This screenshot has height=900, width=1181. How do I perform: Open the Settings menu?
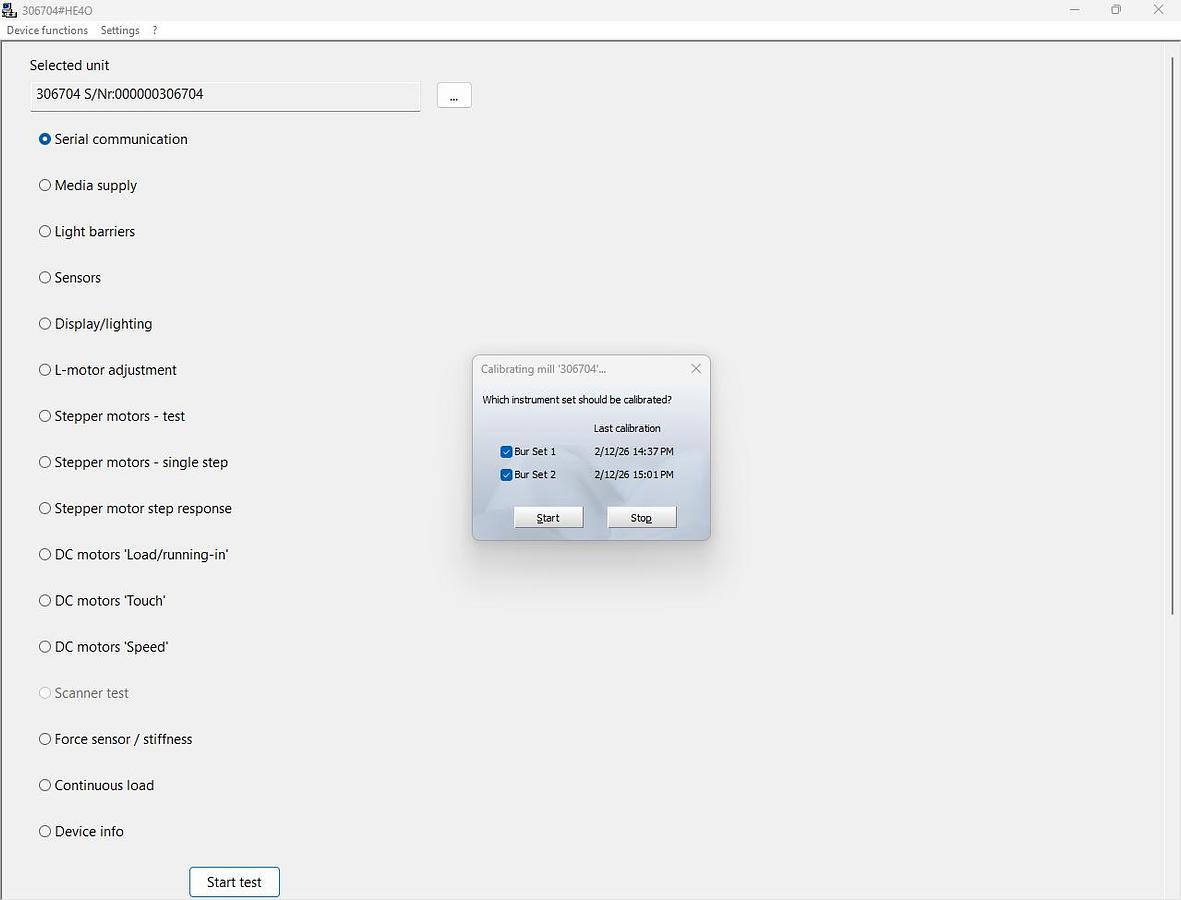click(x=120, y=30)
